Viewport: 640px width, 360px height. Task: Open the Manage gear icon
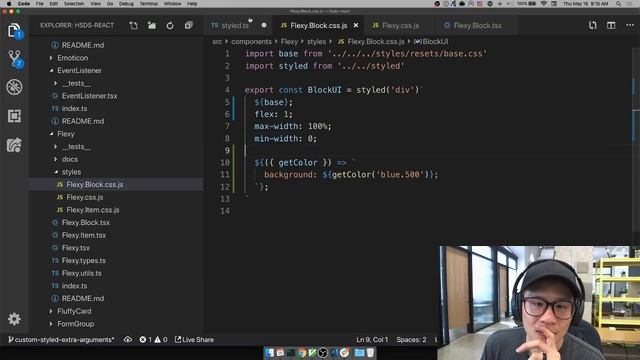coord(14,319)
